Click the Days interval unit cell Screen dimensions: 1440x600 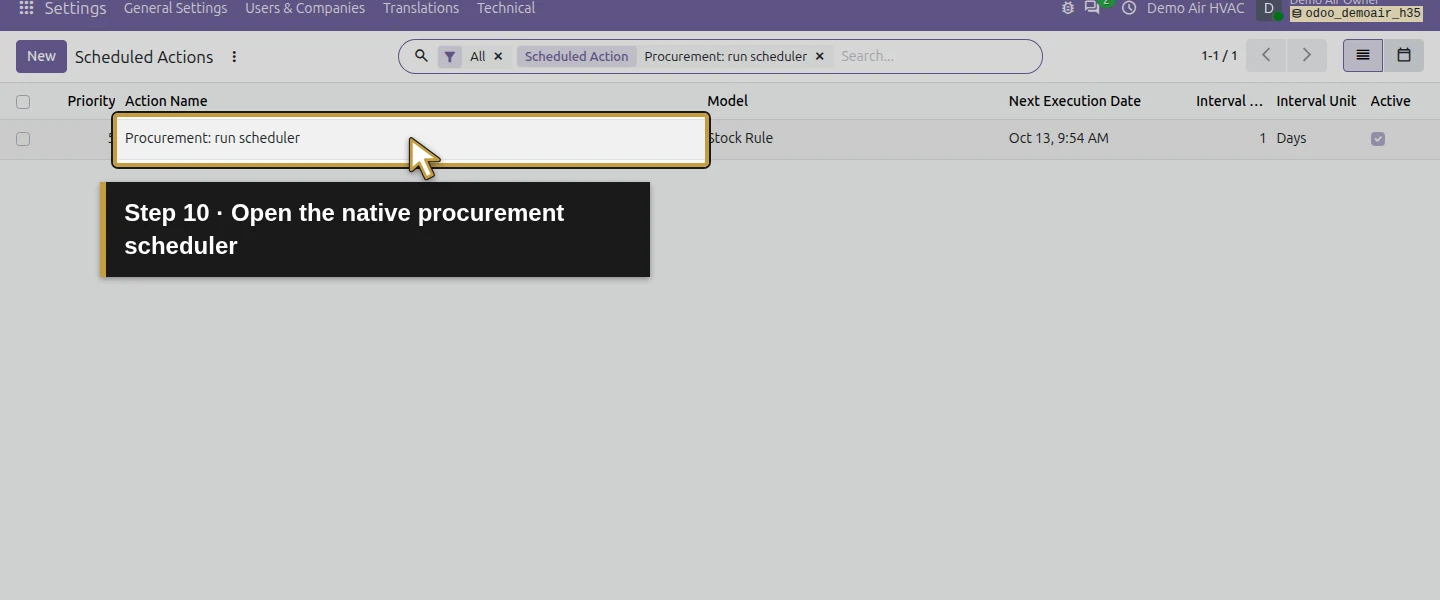click(x=1291, y=138)
